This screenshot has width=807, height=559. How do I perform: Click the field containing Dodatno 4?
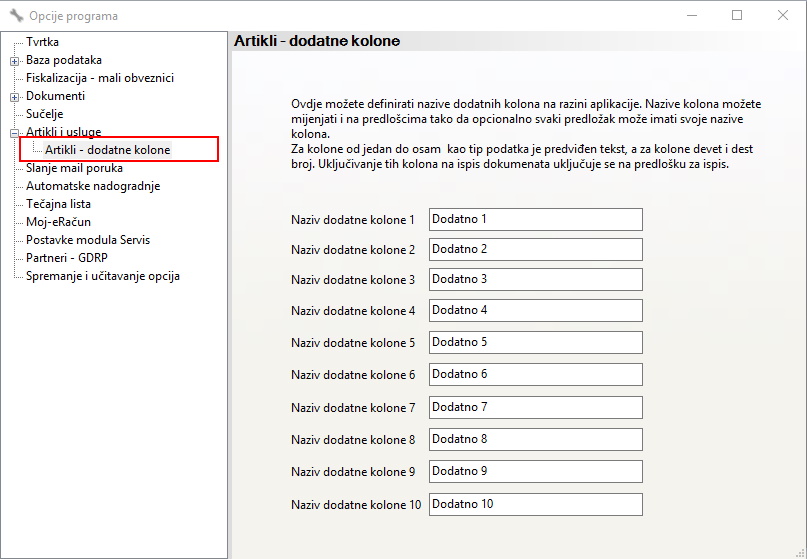[535, 311]
